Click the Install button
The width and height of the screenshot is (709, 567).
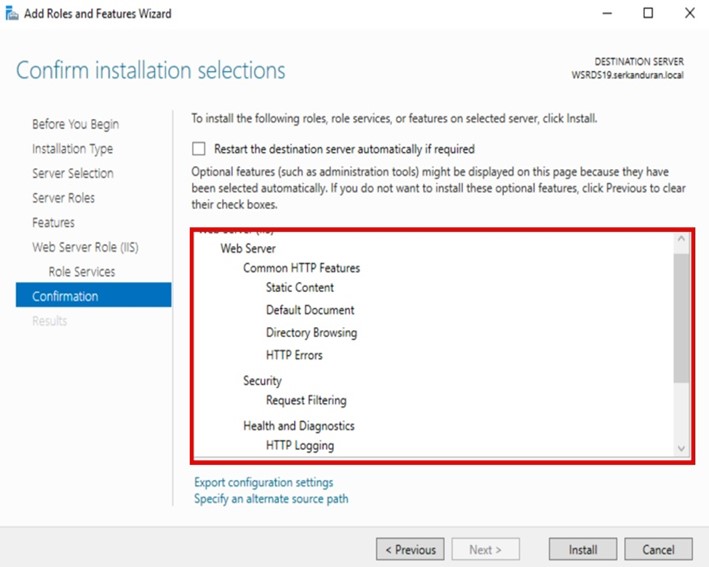[x=583, y=549]
